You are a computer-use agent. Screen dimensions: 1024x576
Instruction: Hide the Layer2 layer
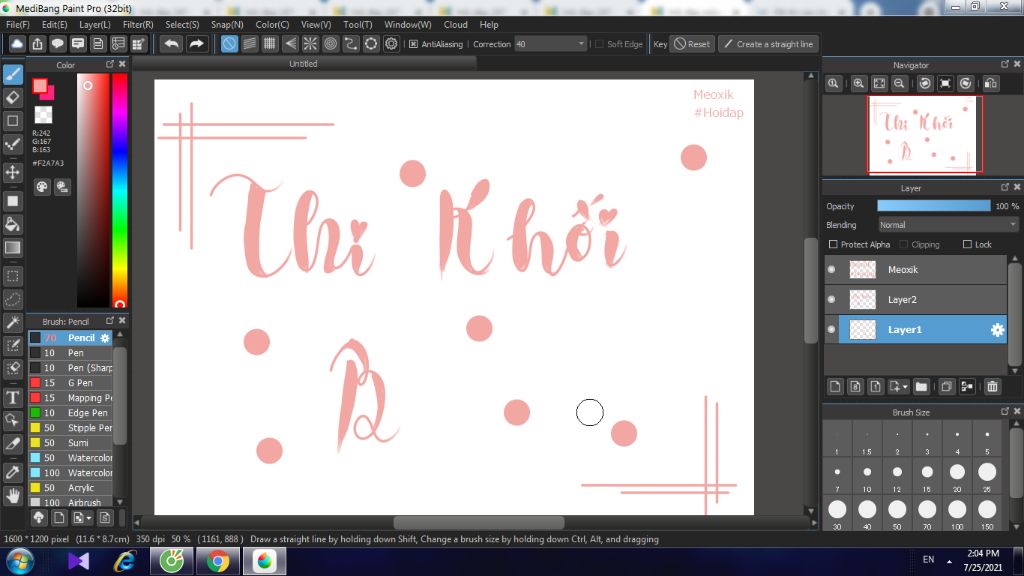[831, 300]
